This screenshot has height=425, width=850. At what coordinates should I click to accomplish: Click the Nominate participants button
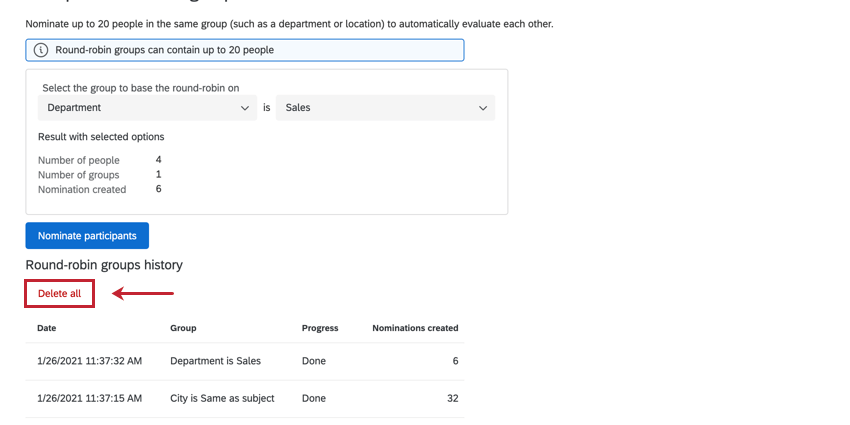87,236
